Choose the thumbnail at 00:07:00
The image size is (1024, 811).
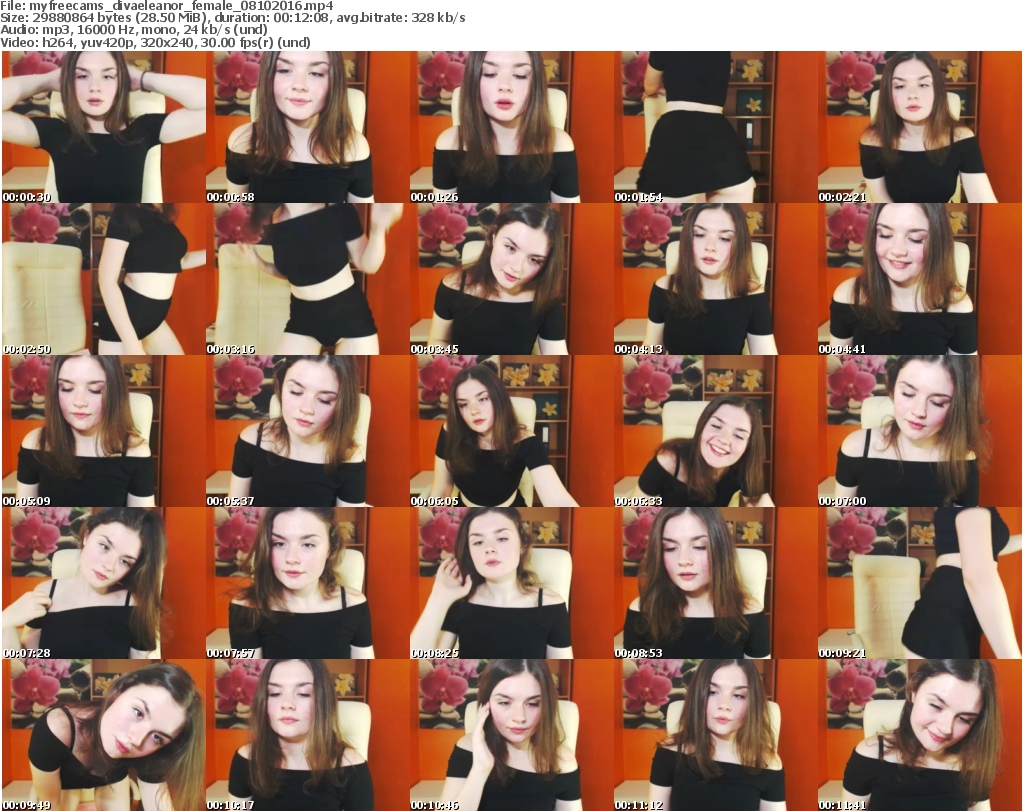[919, 431]
